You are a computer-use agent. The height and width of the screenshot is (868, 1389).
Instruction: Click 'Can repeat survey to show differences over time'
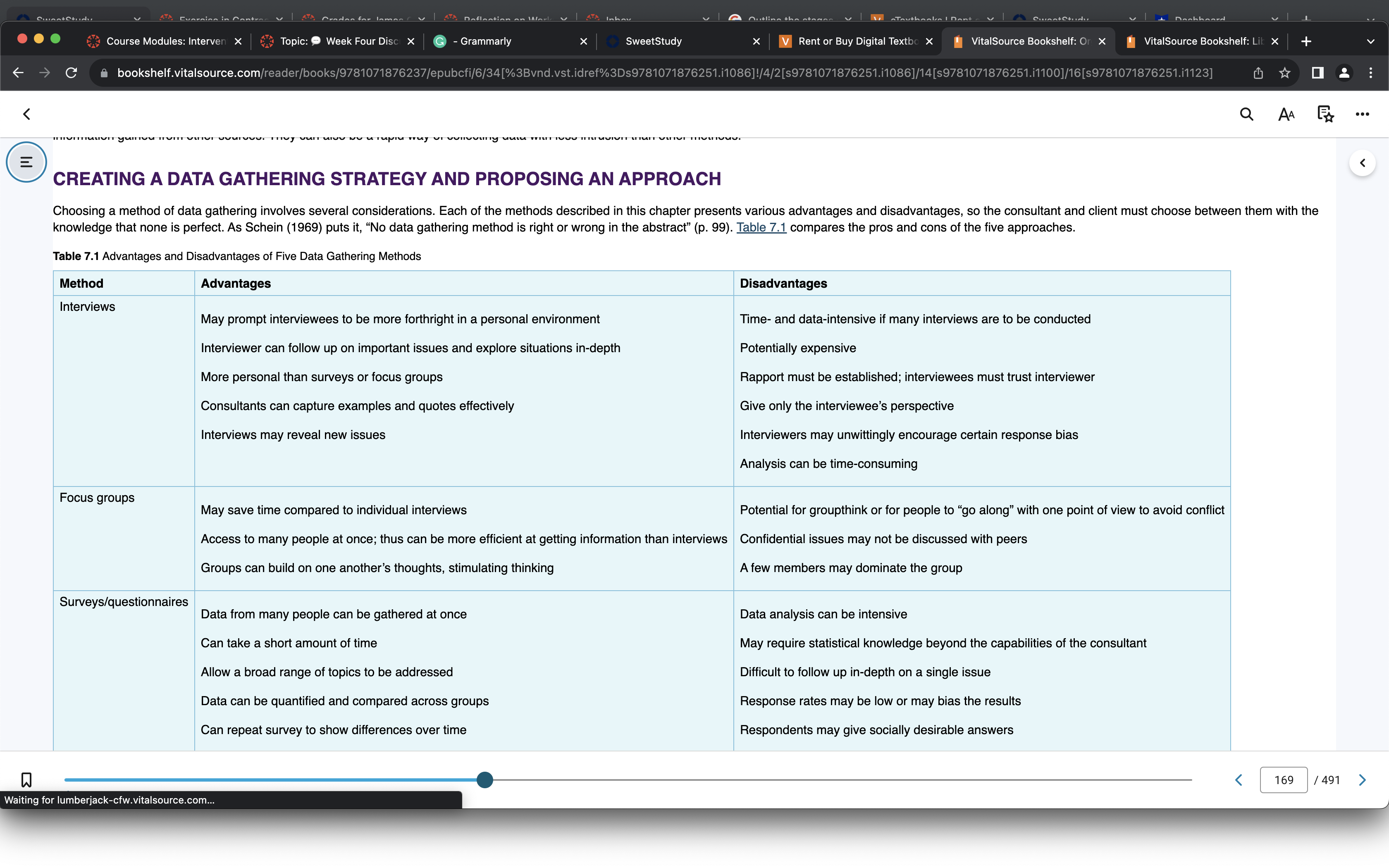[334, 730]
